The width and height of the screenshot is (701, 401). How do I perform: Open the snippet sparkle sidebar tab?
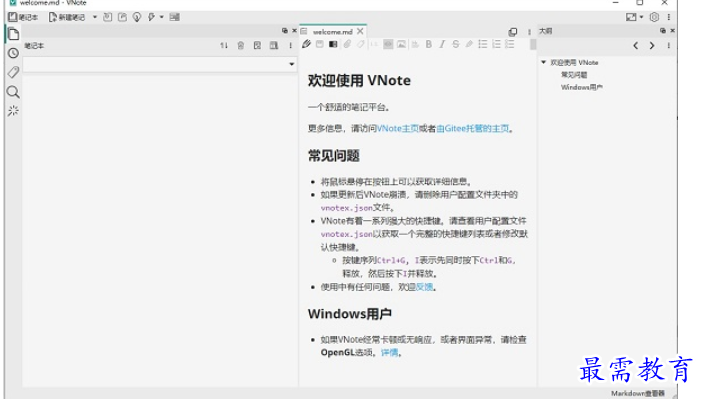[x=13, y=111]
